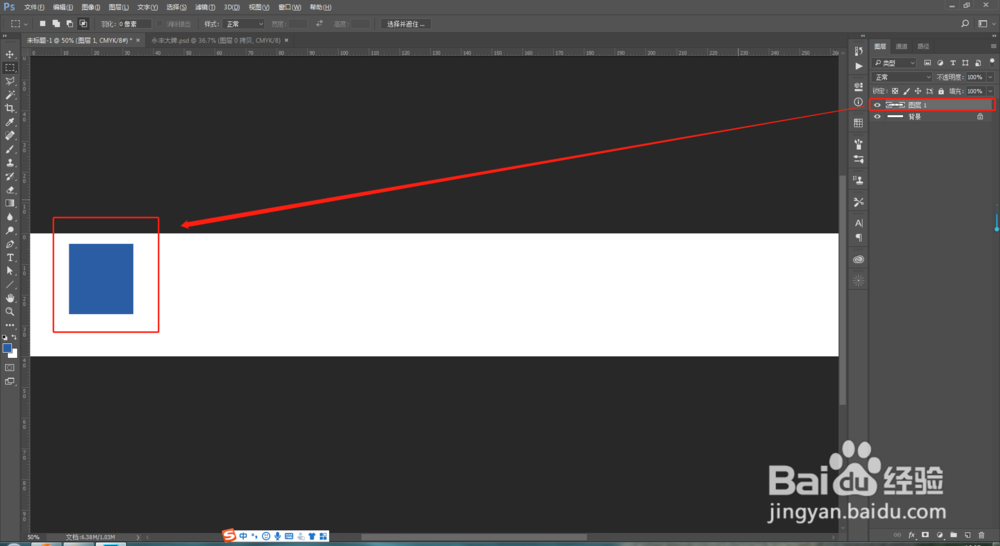Select the Eraser tool
This screenshot has width=1000, height=546.
(x=10, y=189)
